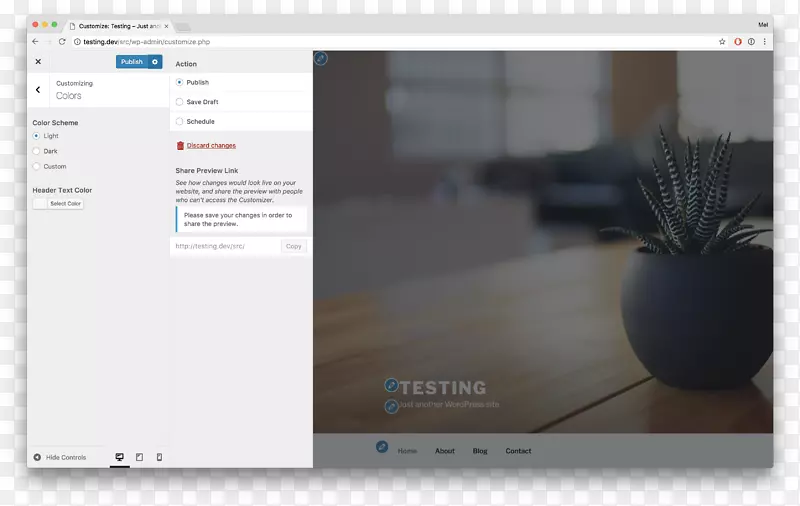The width and height of the screenshot is (800, 506).
Task: Click the Discard changes link
Action: tap(211, 145)
